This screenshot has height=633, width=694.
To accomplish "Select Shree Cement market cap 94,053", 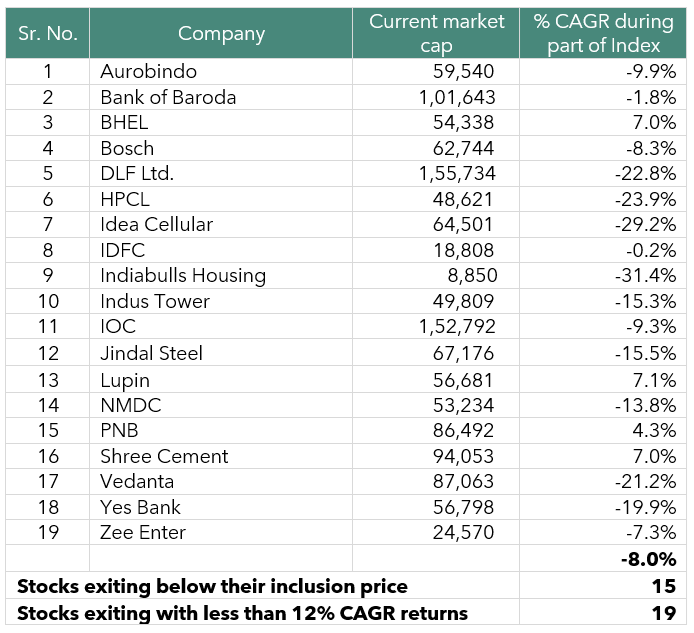I will click(x=463, y=456).
